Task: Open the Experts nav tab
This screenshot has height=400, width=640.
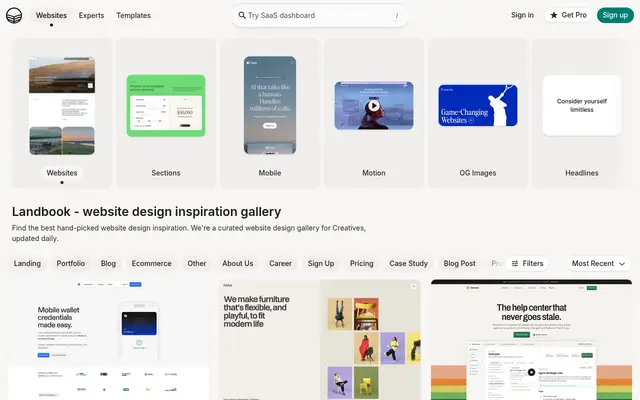Action: [x=91, y=16]
